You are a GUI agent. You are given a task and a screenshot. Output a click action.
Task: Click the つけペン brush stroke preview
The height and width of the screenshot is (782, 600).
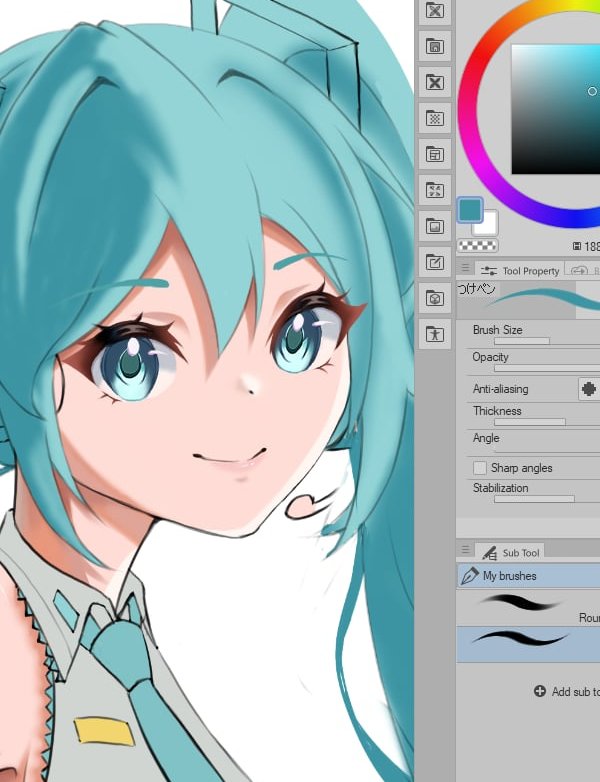pyautogui.click(x=528, y=300)
